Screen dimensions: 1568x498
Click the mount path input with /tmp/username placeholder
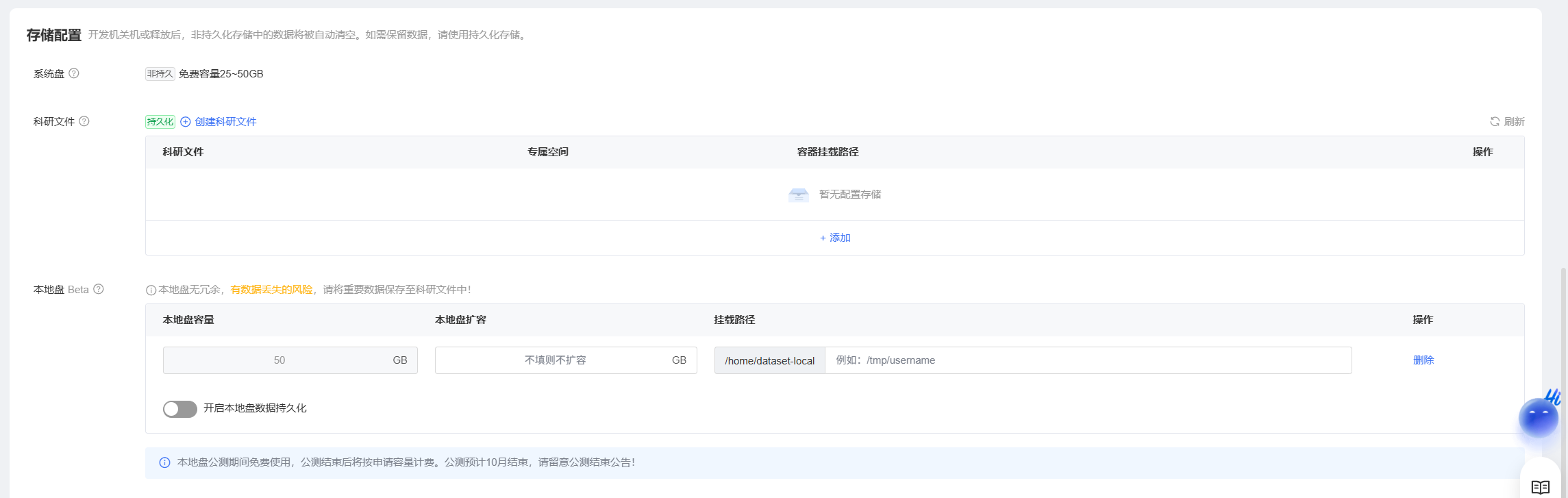pyautogui.click(x=1088, y=360)
